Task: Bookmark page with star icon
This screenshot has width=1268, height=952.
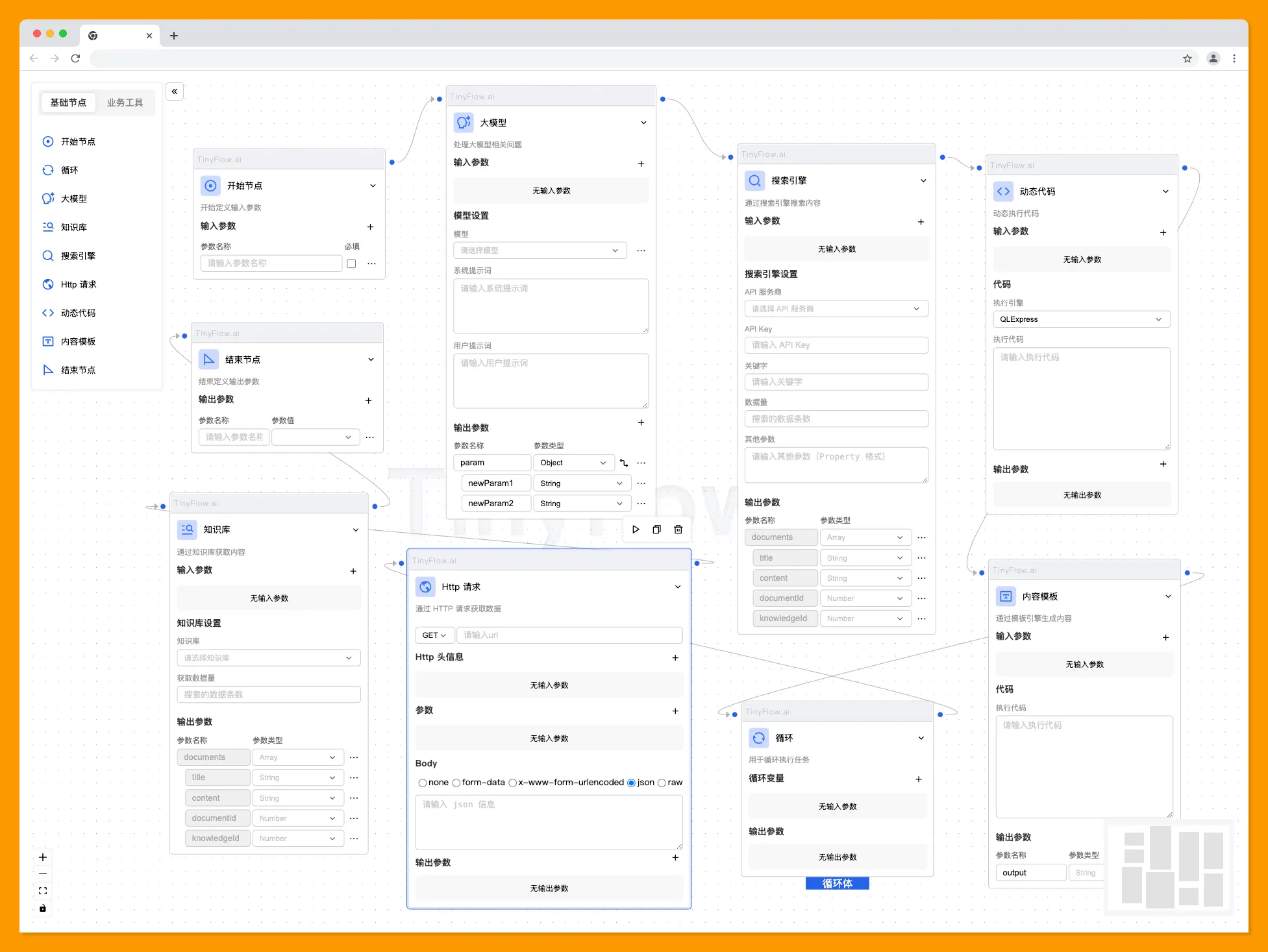Action: click(1187, 58)
